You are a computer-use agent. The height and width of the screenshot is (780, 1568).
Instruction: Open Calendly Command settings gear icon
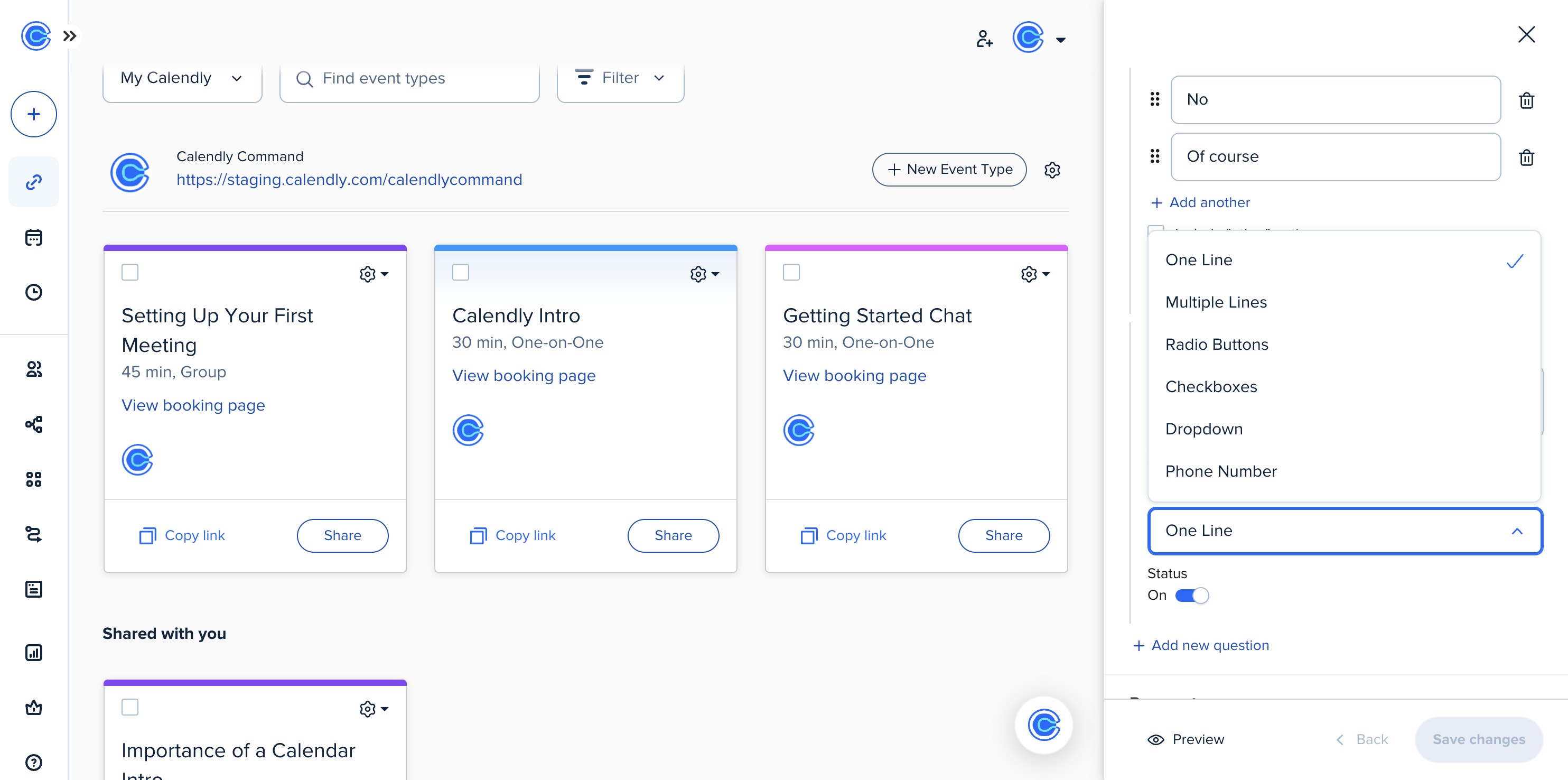(x=1052, y=170)
